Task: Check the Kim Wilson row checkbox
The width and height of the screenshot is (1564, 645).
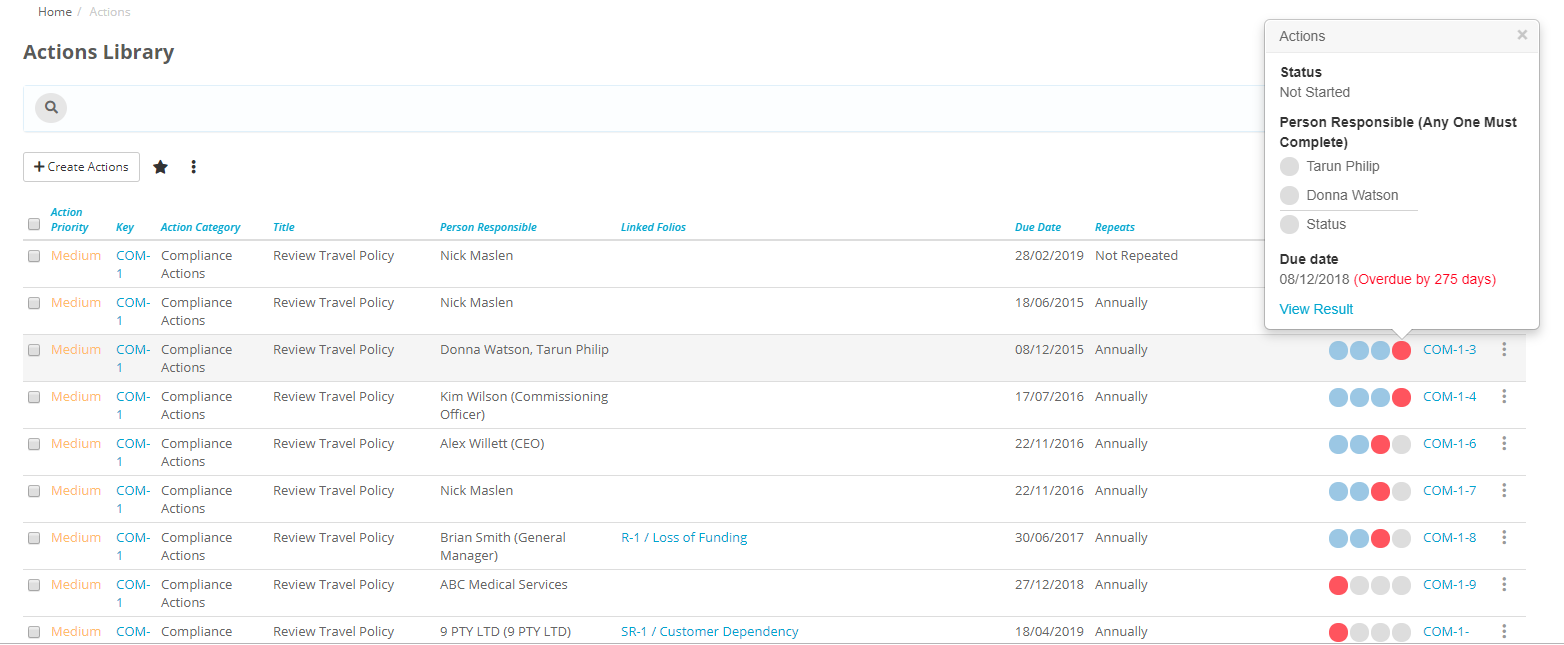Action: click(x=34, y=397)
